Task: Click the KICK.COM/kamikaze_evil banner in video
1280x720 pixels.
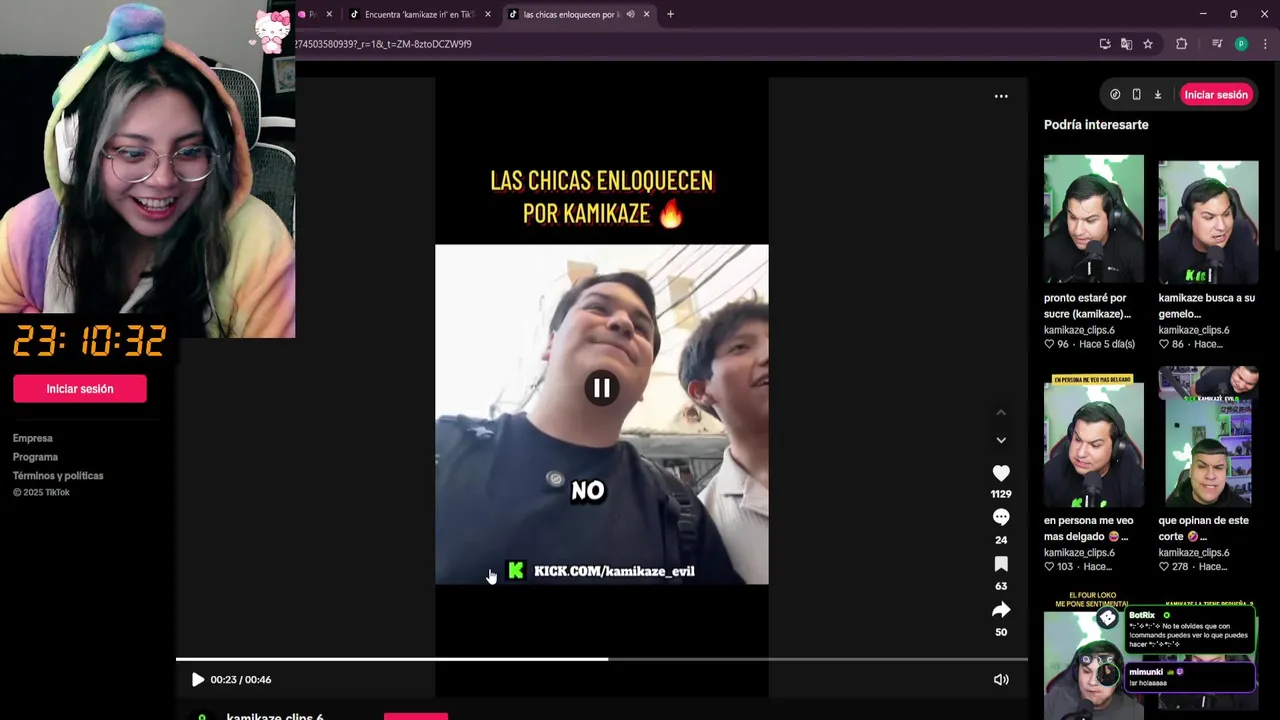Action: 601,571
